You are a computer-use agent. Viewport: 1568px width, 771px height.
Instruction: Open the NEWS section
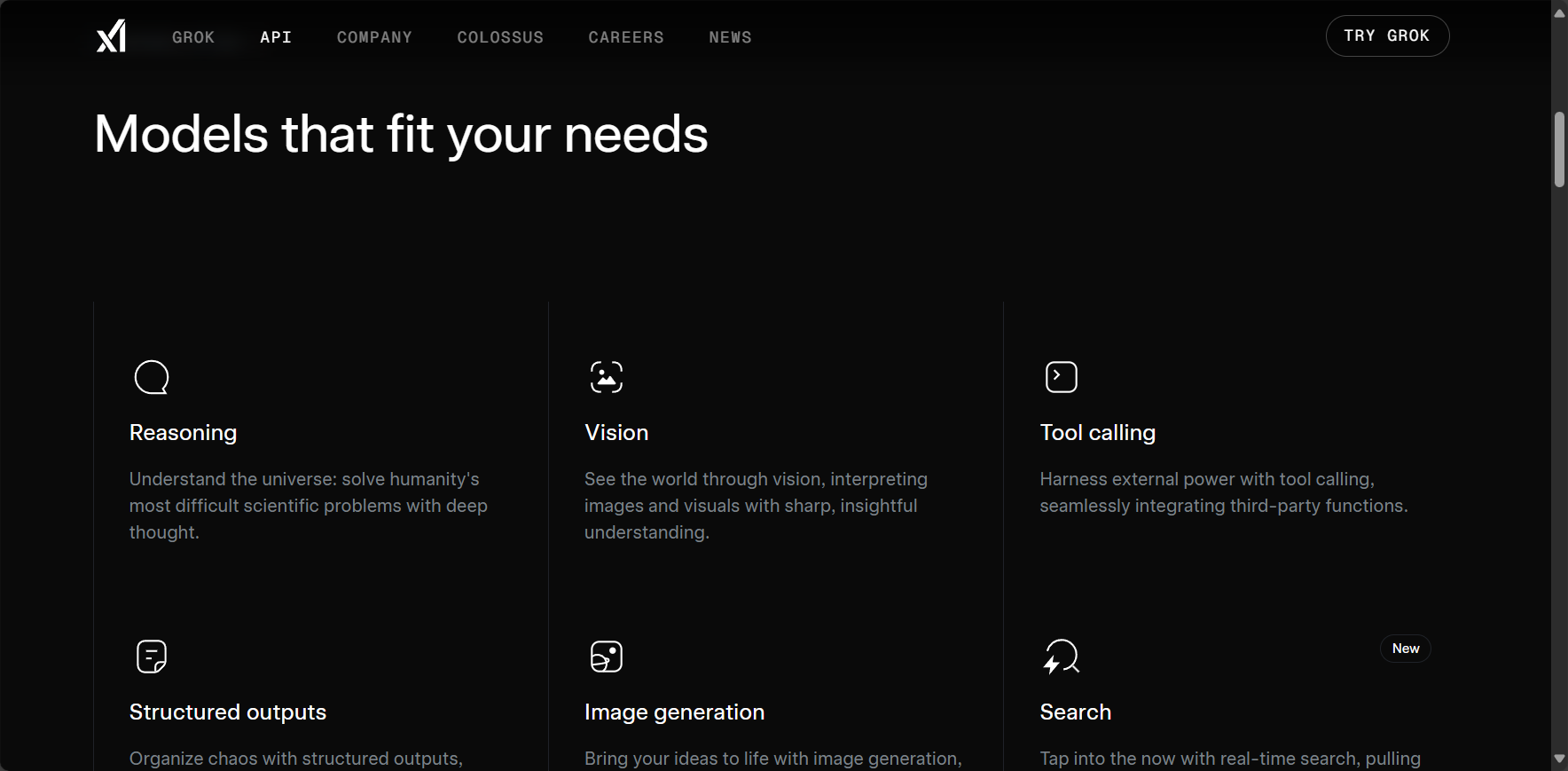pos(730,37)
